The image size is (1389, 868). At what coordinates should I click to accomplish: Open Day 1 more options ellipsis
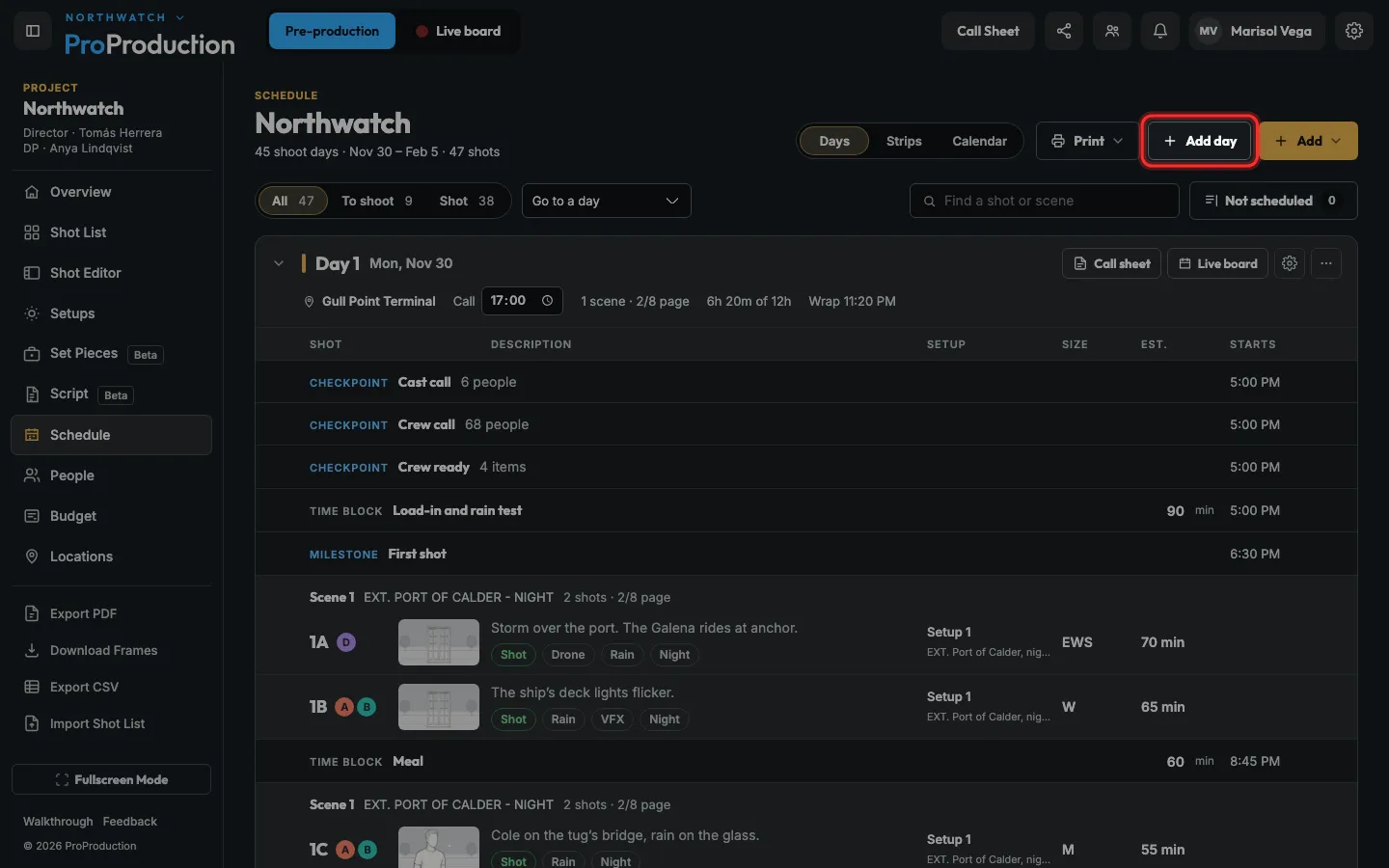[1326, 263]
